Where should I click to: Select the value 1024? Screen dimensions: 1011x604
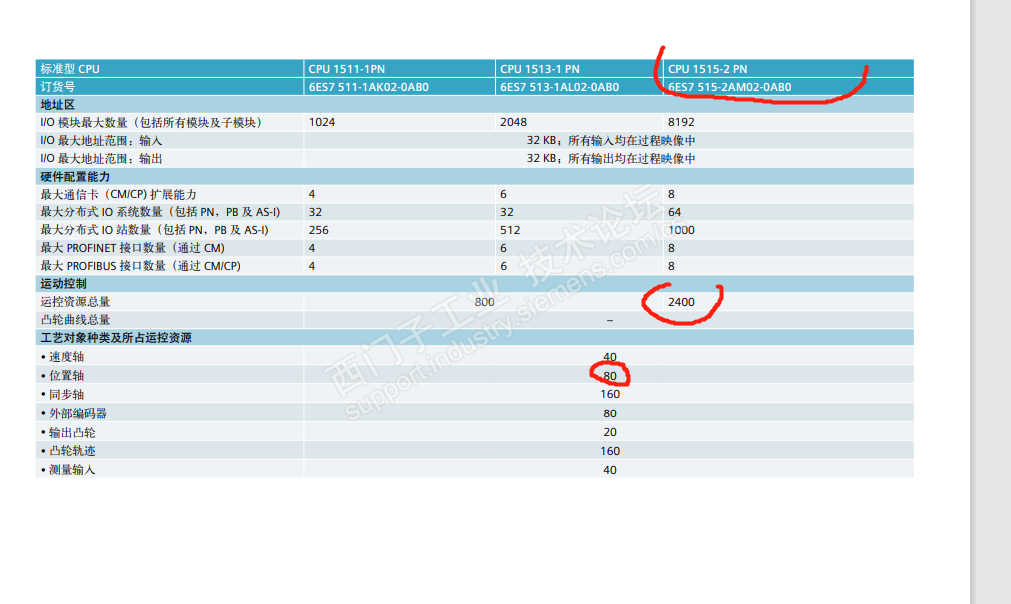coord(322,122)
